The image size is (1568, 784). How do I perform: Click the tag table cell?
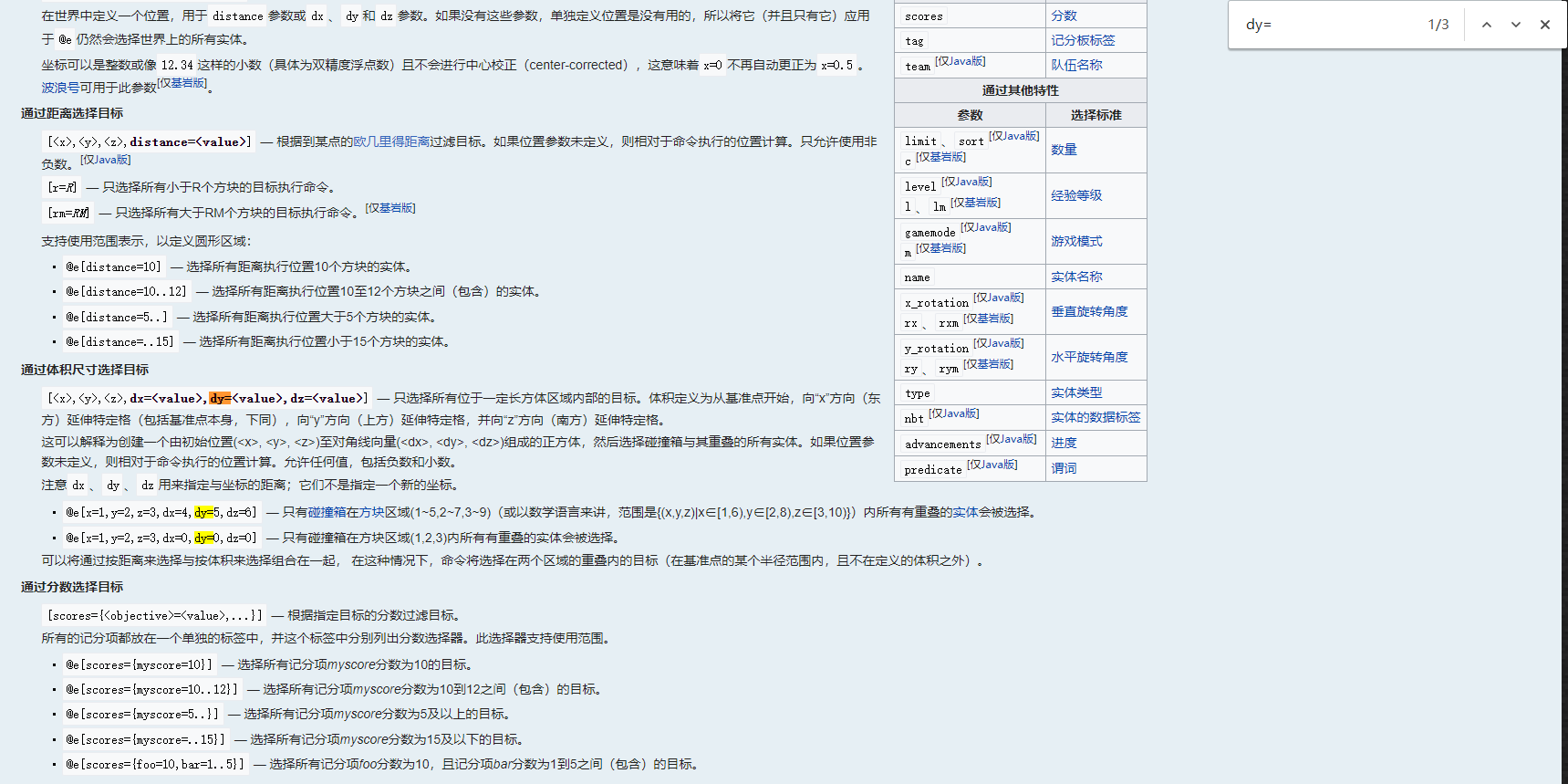pos(970,40)
